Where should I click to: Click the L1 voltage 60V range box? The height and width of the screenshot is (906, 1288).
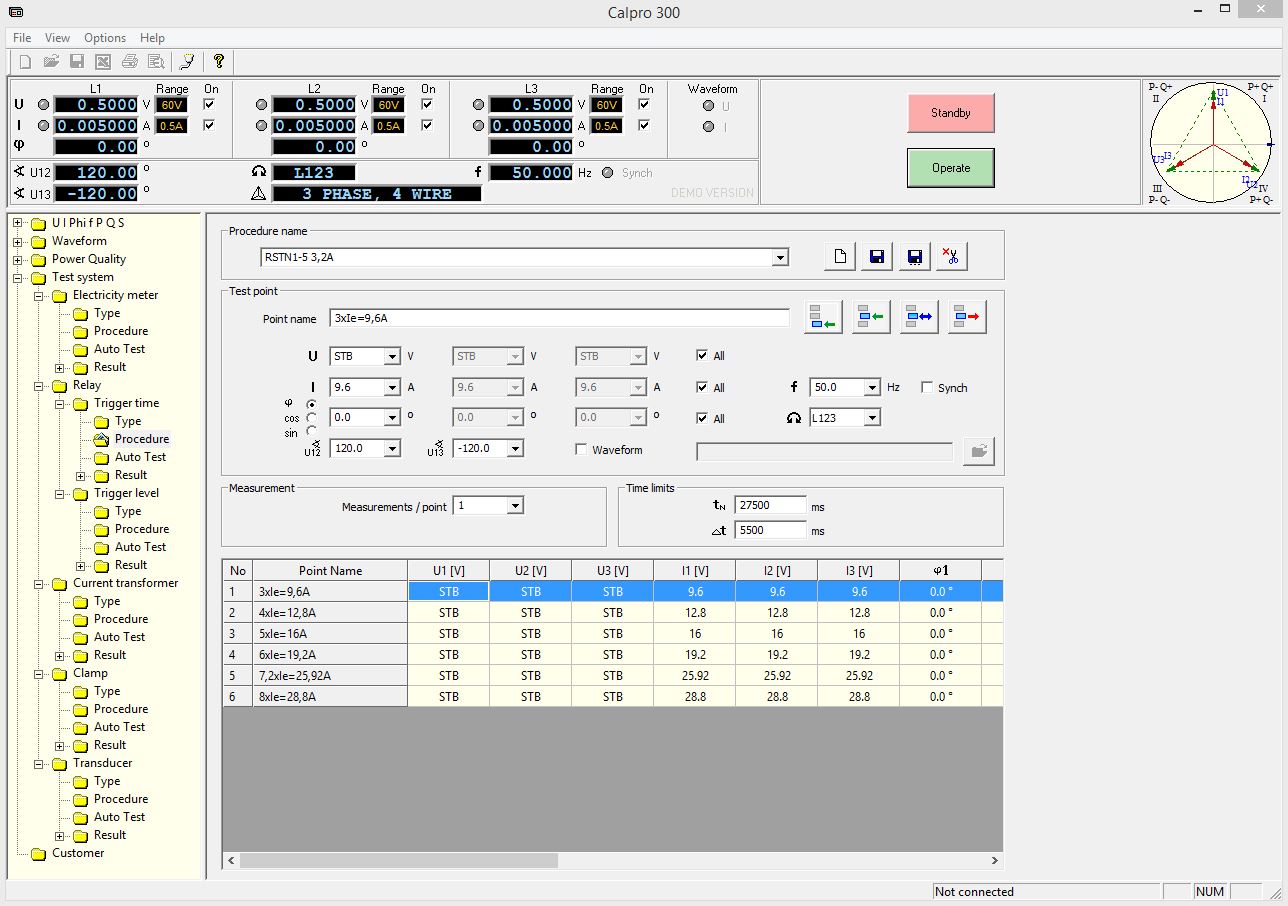171,104
